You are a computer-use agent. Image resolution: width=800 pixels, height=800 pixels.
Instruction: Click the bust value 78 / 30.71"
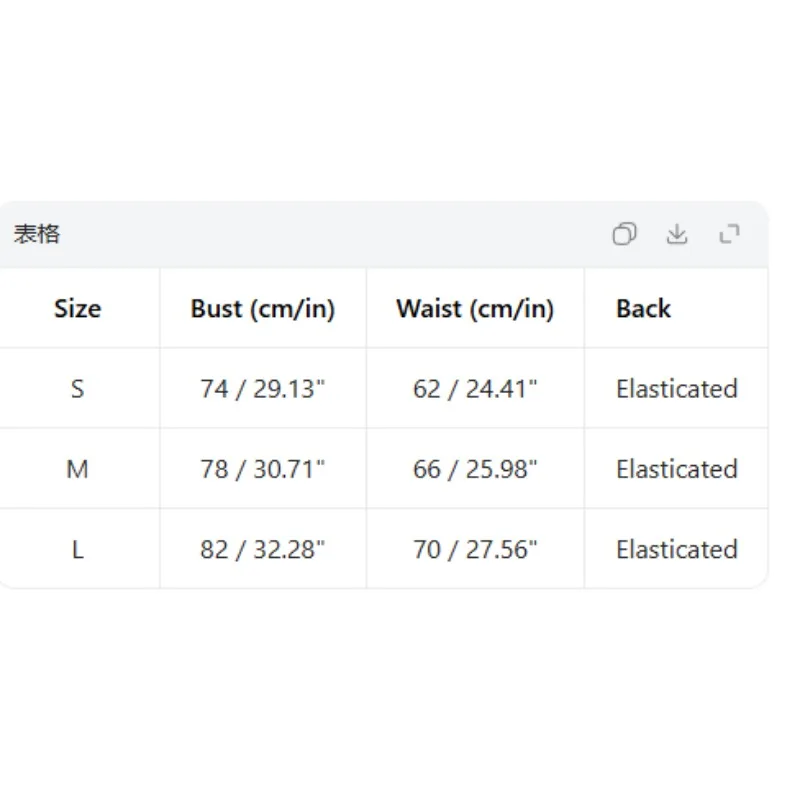[262, 469]
